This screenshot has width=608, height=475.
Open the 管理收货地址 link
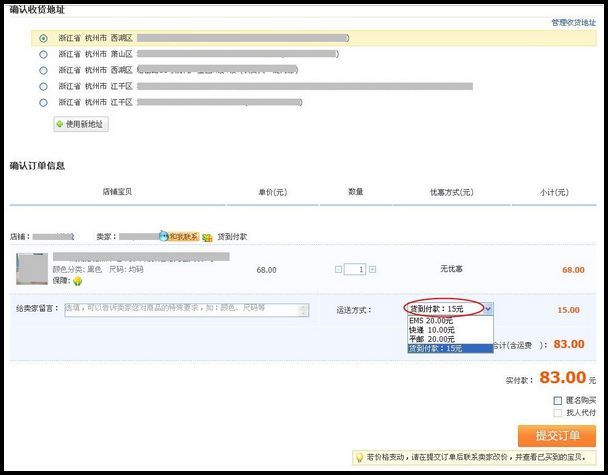coord(573,22)
